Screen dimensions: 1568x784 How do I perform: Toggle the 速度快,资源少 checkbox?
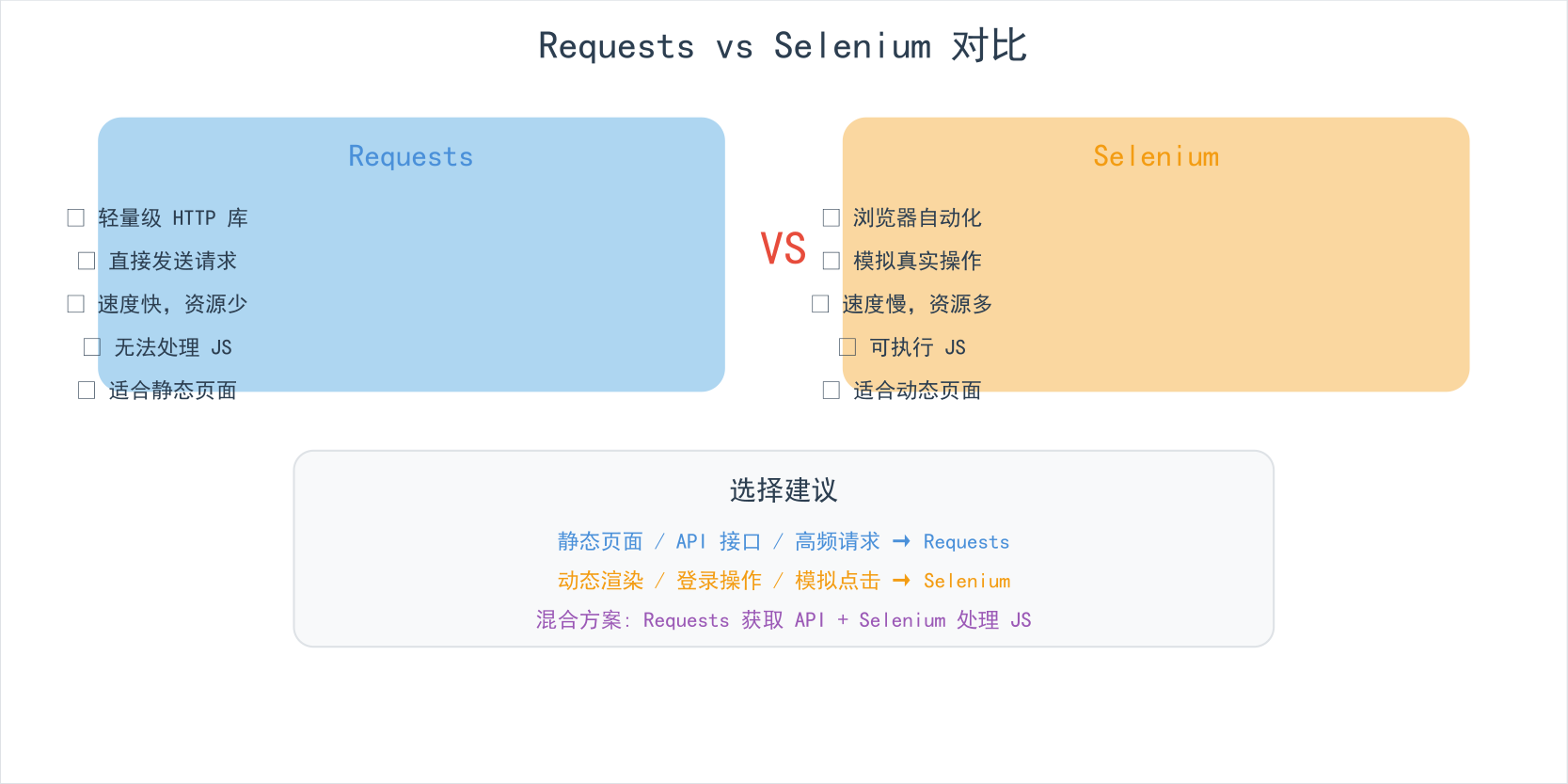tap(76, 304)
